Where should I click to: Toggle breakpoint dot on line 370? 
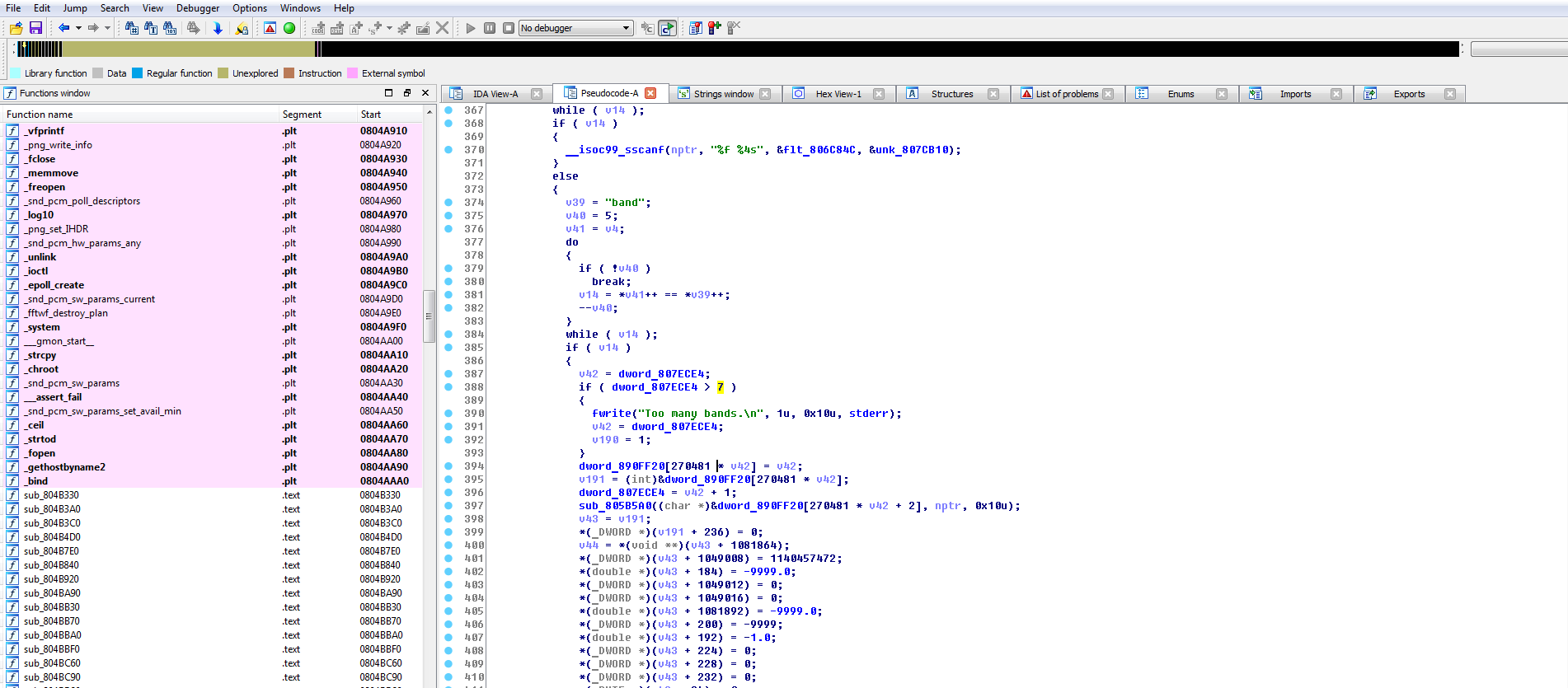(448, 149)
